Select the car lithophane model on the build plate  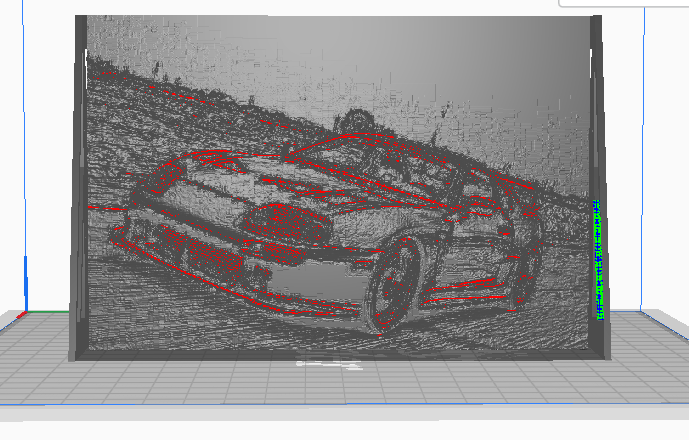(339, 188)
